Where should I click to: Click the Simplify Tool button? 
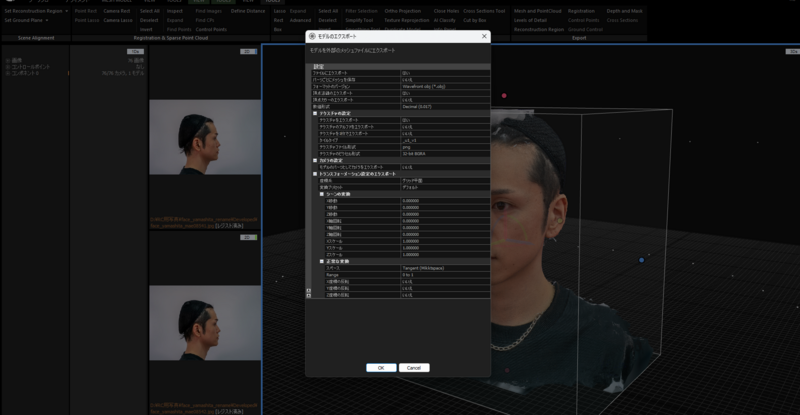[359, 20]
